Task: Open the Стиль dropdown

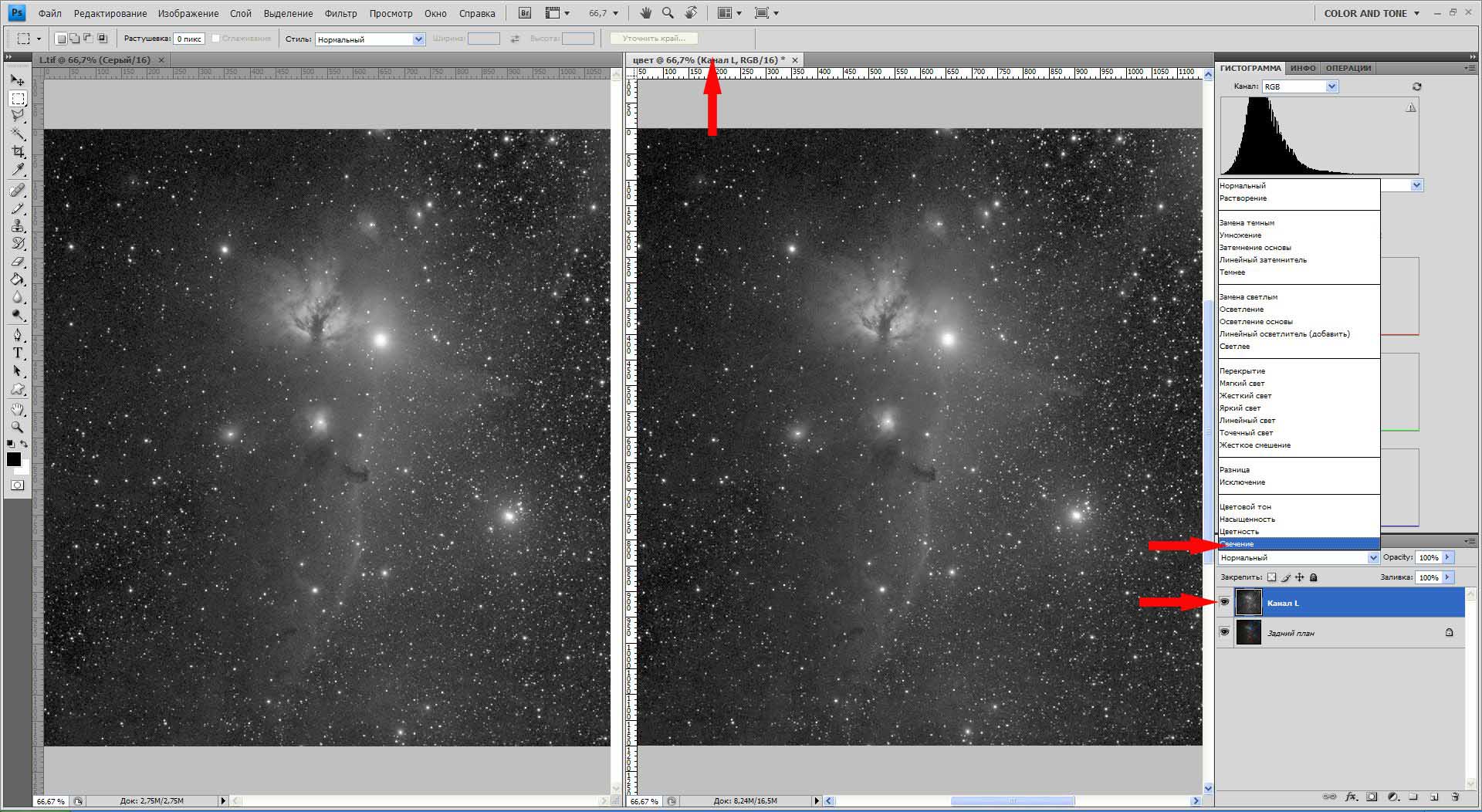Action: coord(418,39)
